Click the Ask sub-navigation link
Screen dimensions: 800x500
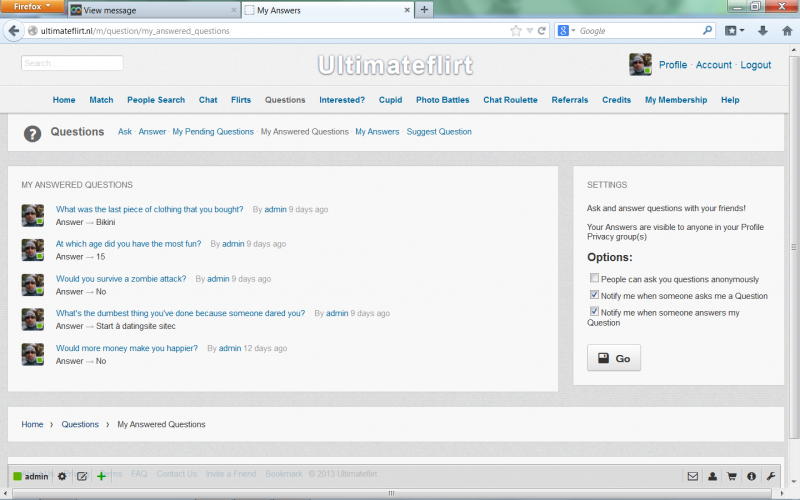[125, 132]
